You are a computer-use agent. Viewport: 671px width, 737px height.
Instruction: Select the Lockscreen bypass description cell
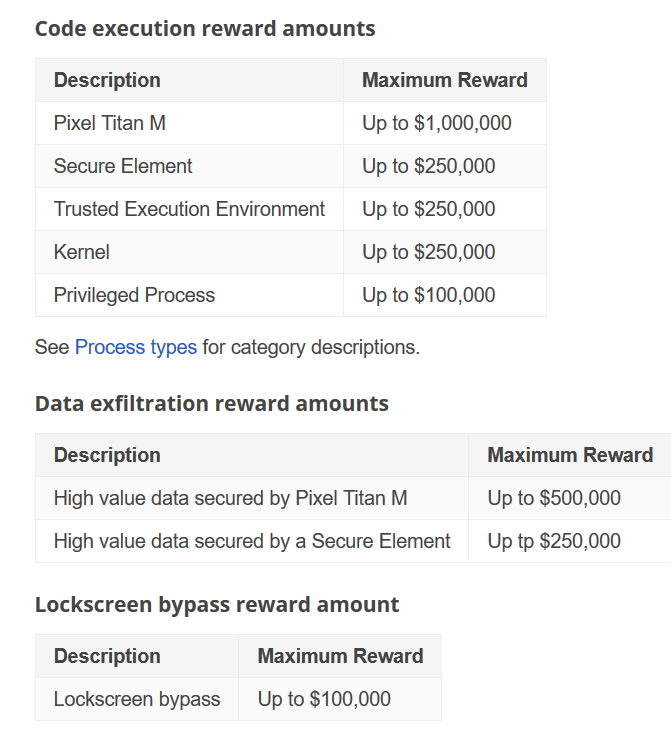(137, 699)
